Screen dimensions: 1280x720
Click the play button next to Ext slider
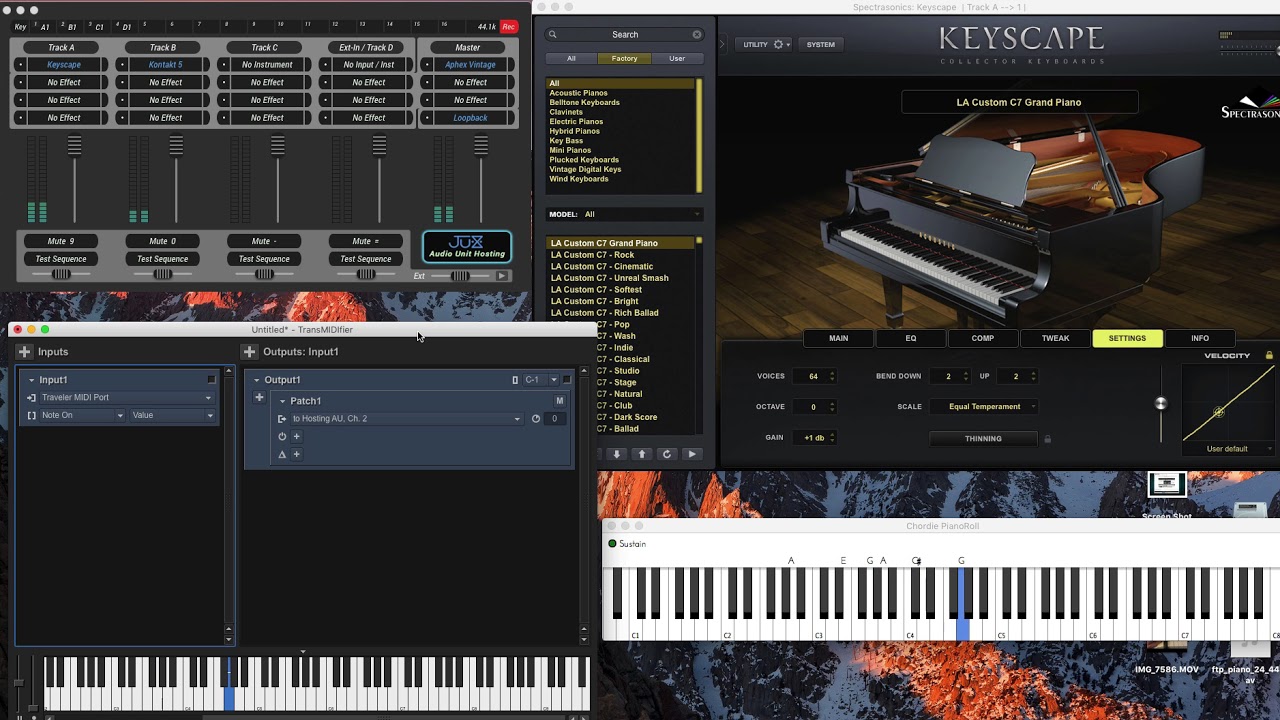pyautogui.click(x=502, y=276)
